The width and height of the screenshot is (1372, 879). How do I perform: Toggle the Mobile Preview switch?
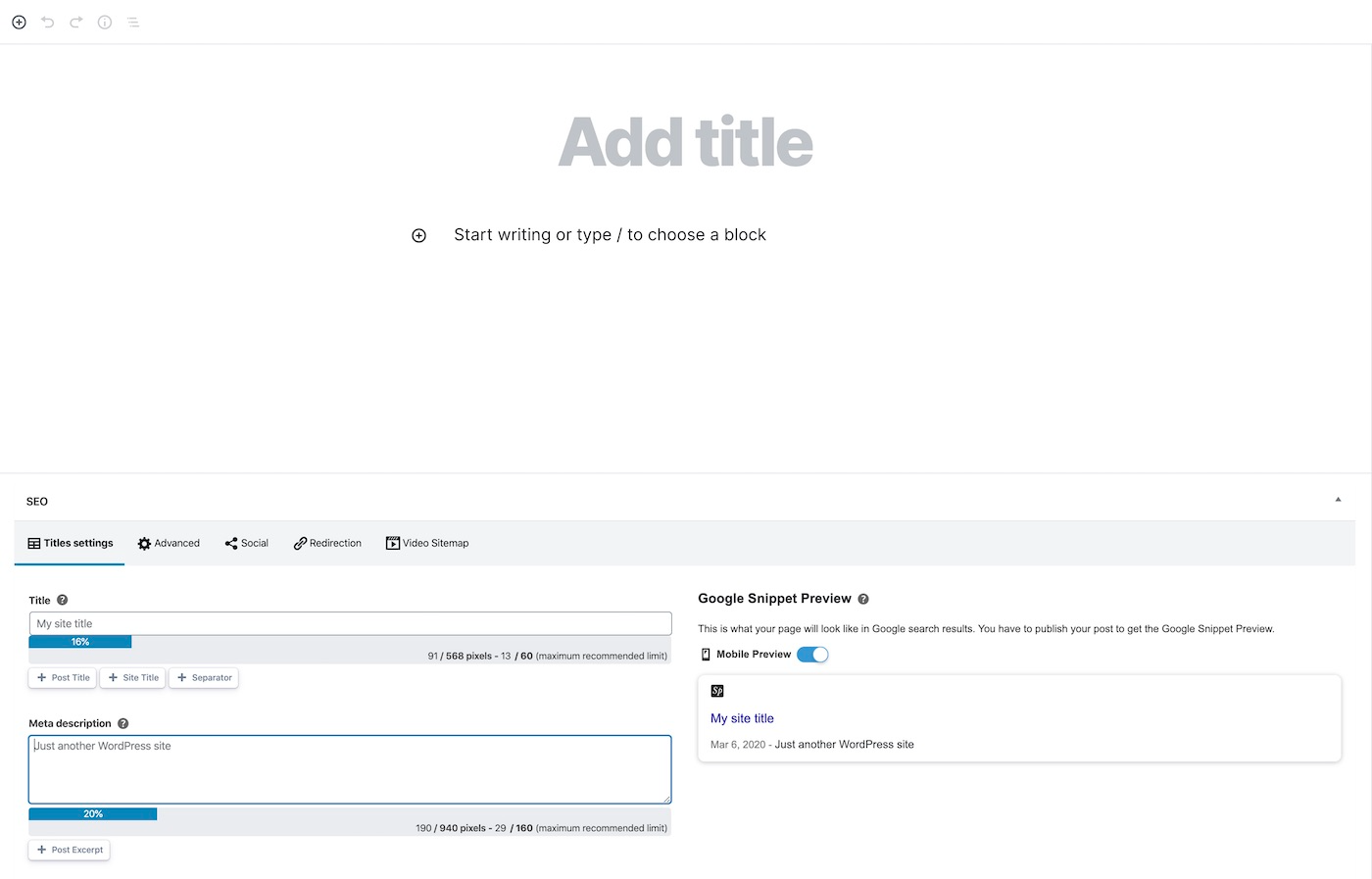812,655
